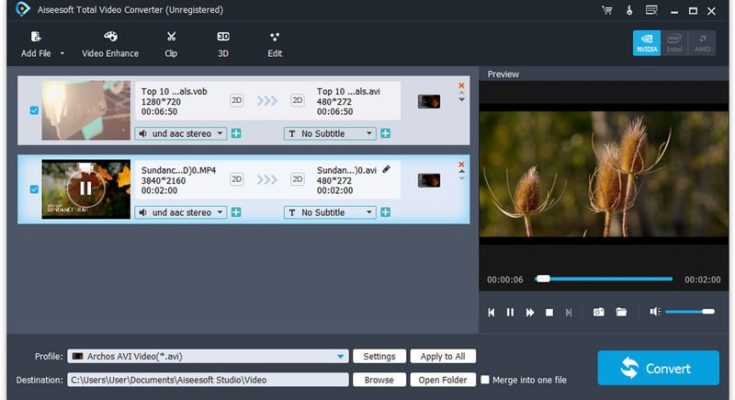Screen dimensions: 735x400
Task: Click the Apply to All button
Action: pos(443,356)
